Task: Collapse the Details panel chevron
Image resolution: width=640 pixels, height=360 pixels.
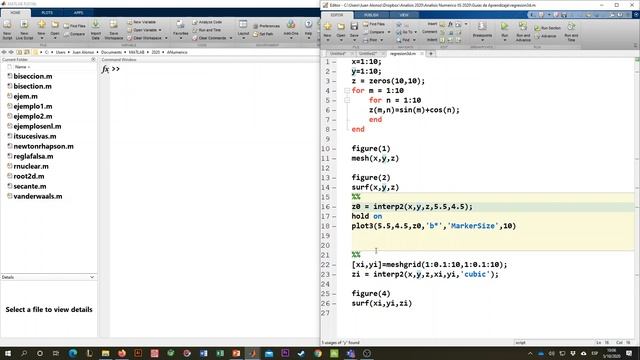Action: pos(92,277)
